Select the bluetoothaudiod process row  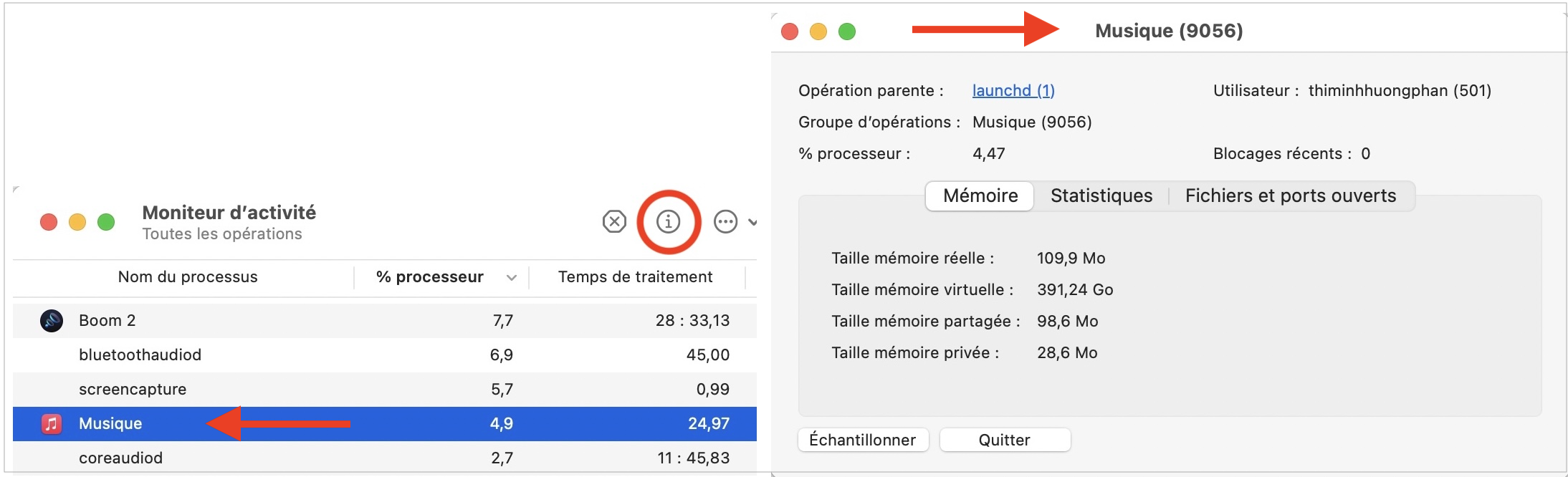tap(385, 355)
